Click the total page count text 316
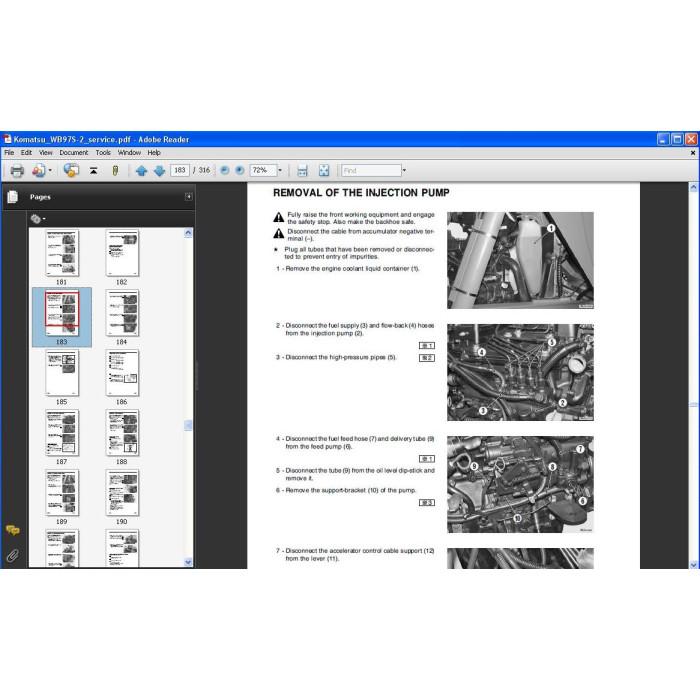The height and width of the screenshot is (700, 700). 204,170
